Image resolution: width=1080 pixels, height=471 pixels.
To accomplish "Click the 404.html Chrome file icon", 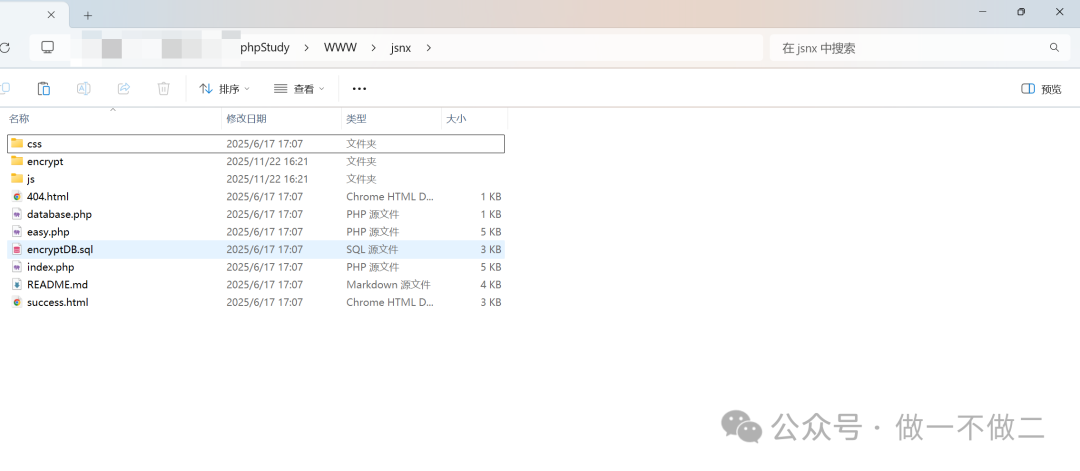I will click(17, 196).
